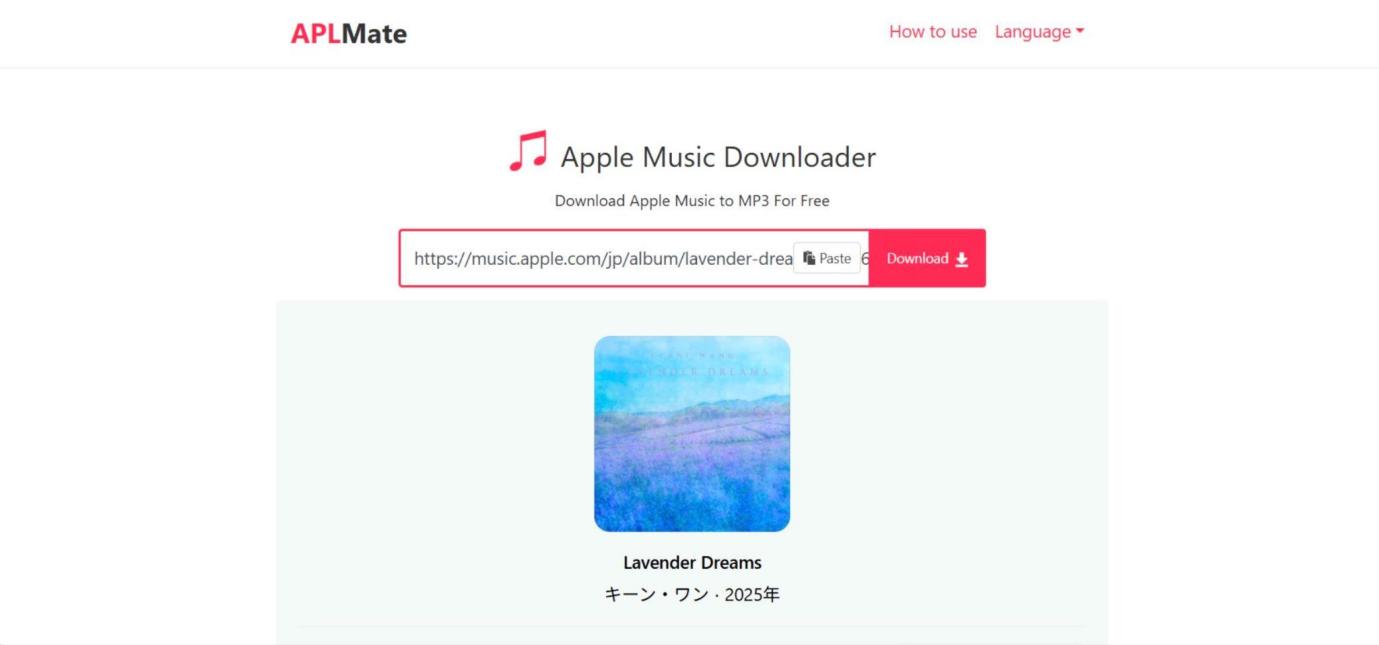
Task: Open the How to use page
Action: pos(932,32)
